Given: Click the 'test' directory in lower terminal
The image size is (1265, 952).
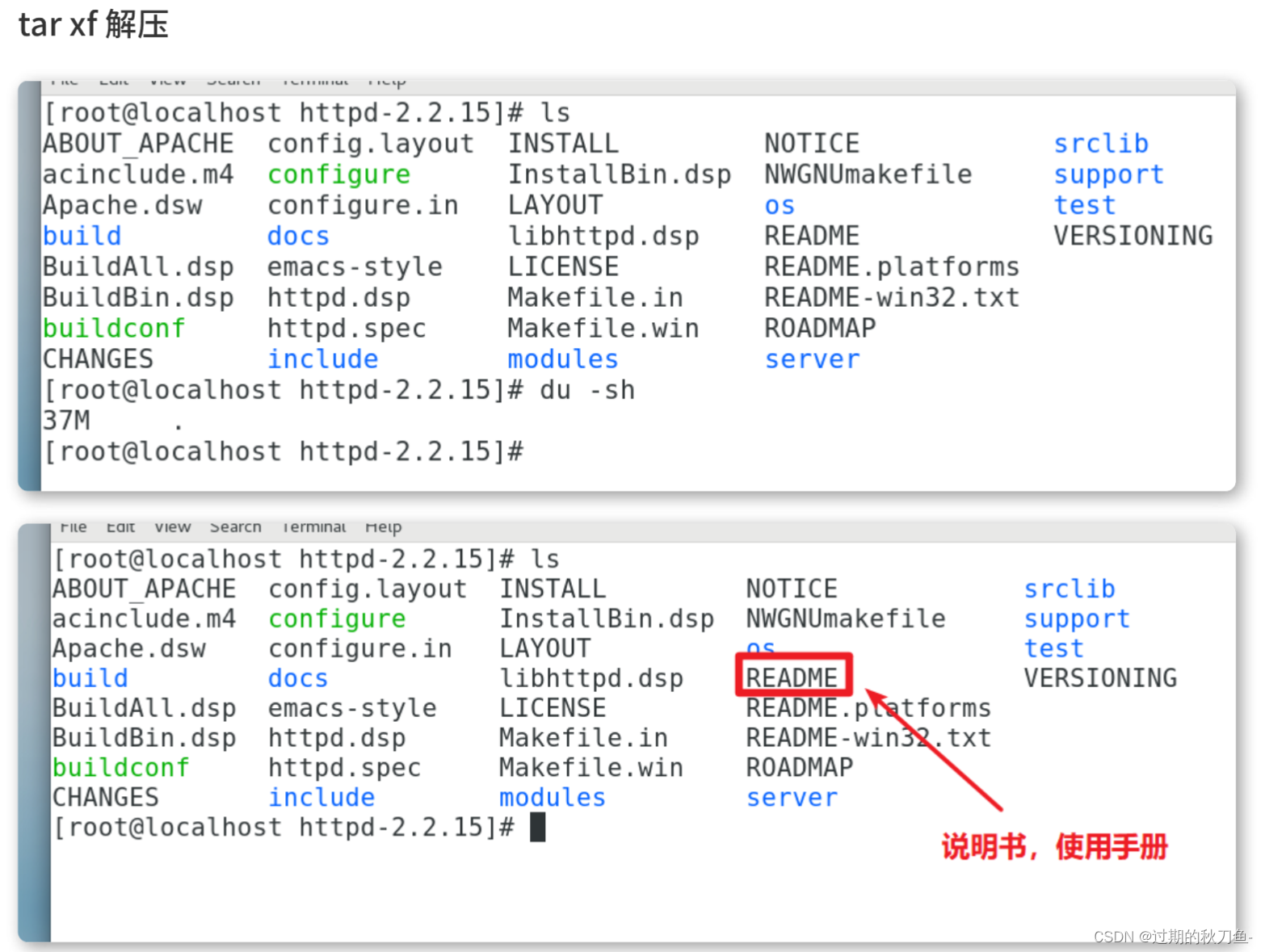Looking at the screenshot, I should 1054,648.
